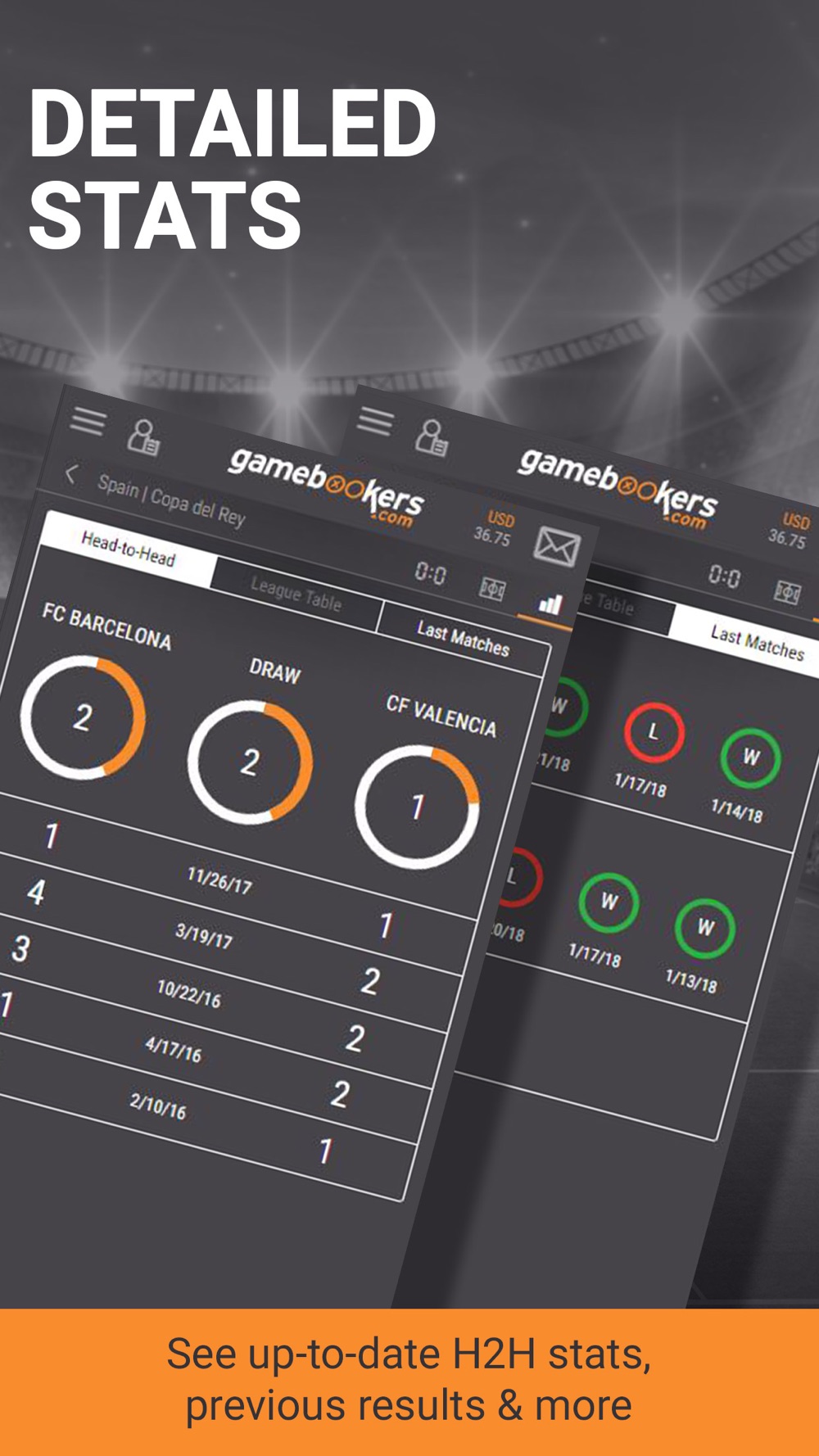Tap the gamebookers logo on the front phone
The image size is (819, 1456).
click(327, 484)
